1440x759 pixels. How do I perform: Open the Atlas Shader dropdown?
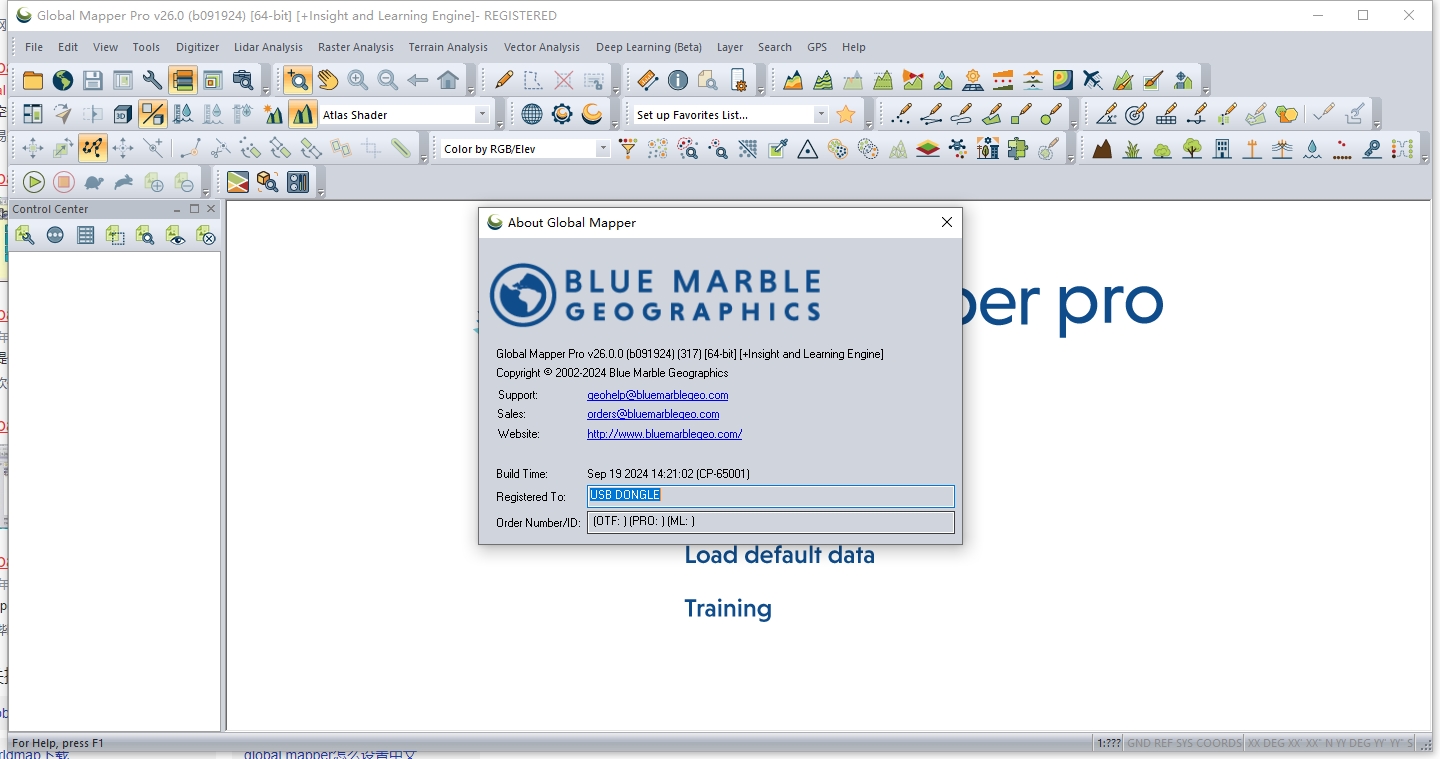click(x=482, y=115)
